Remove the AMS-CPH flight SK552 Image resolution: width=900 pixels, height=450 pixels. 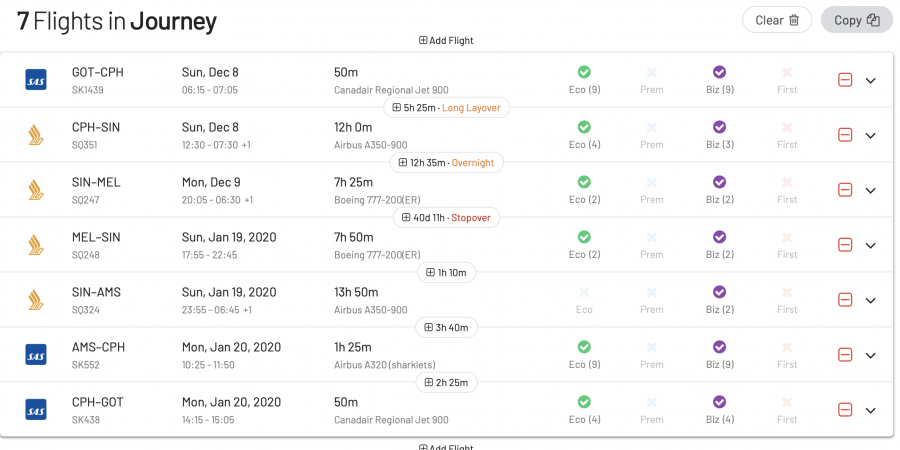tap(845, 355)
